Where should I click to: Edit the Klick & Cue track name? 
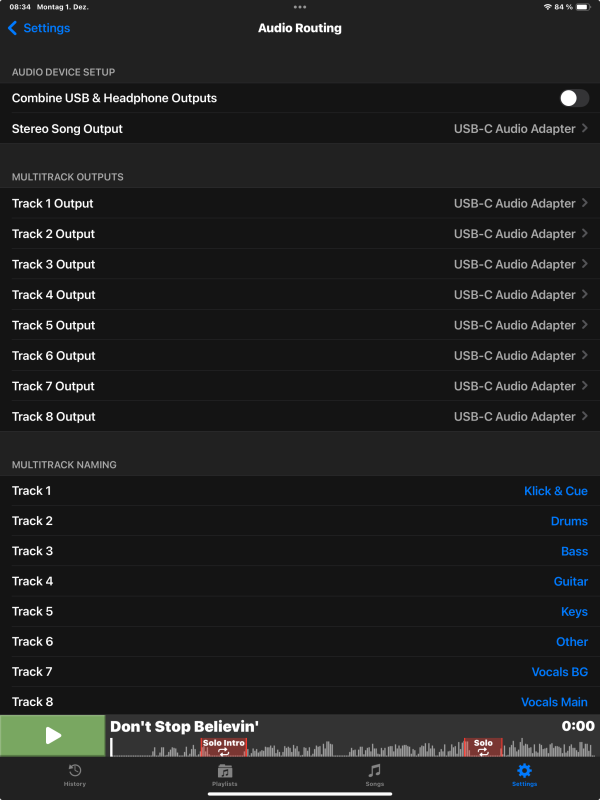[x=555, y=491]
